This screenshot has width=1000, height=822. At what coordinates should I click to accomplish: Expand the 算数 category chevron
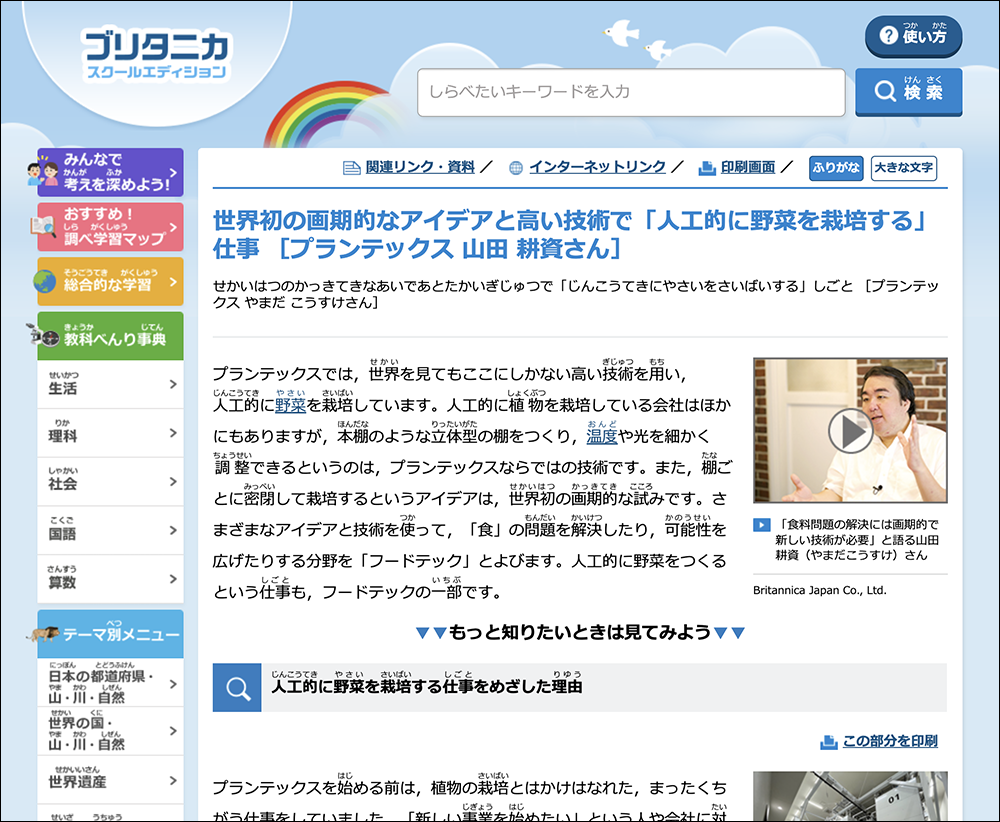pos(173,578)
